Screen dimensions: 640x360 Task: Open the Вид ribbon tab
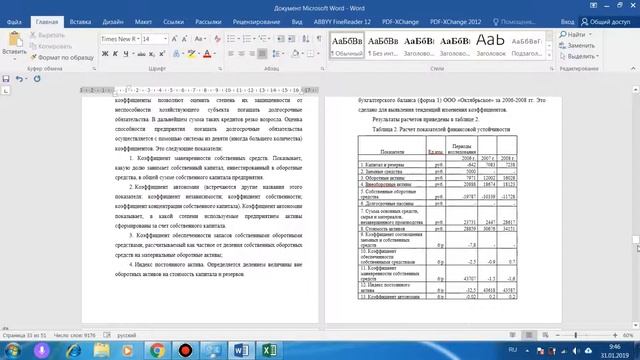pos(297,22)
